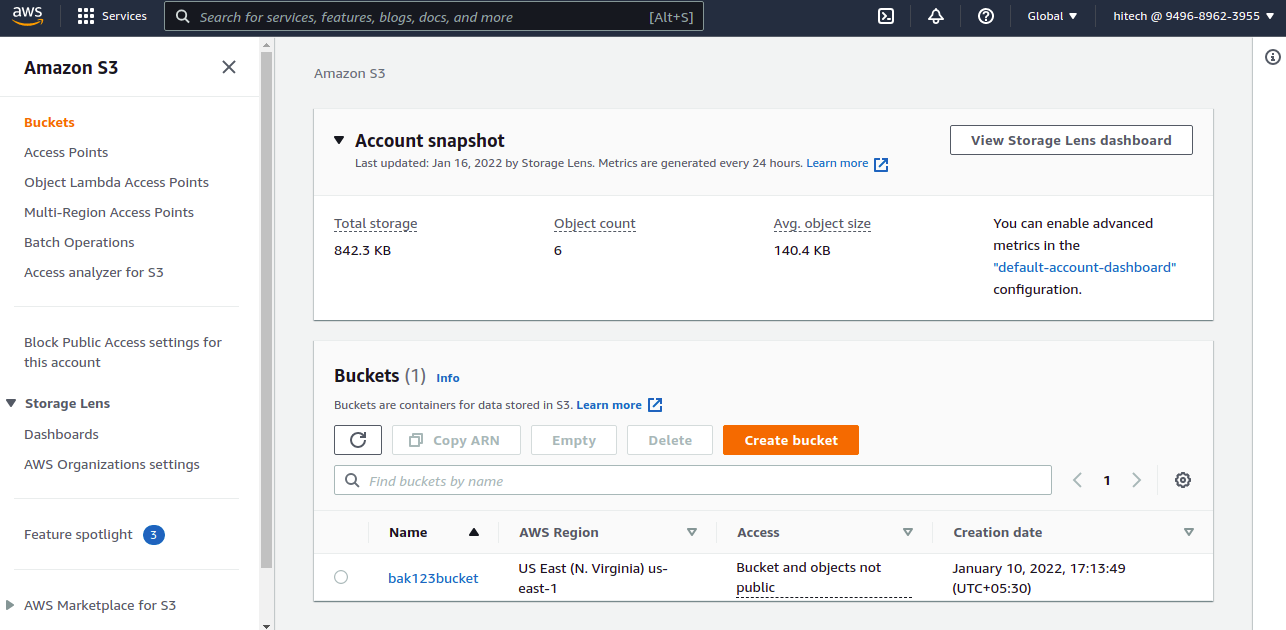Click the info circle icon at right edge
Viewport: 1286px width, 630px height.
[1273, 58]
